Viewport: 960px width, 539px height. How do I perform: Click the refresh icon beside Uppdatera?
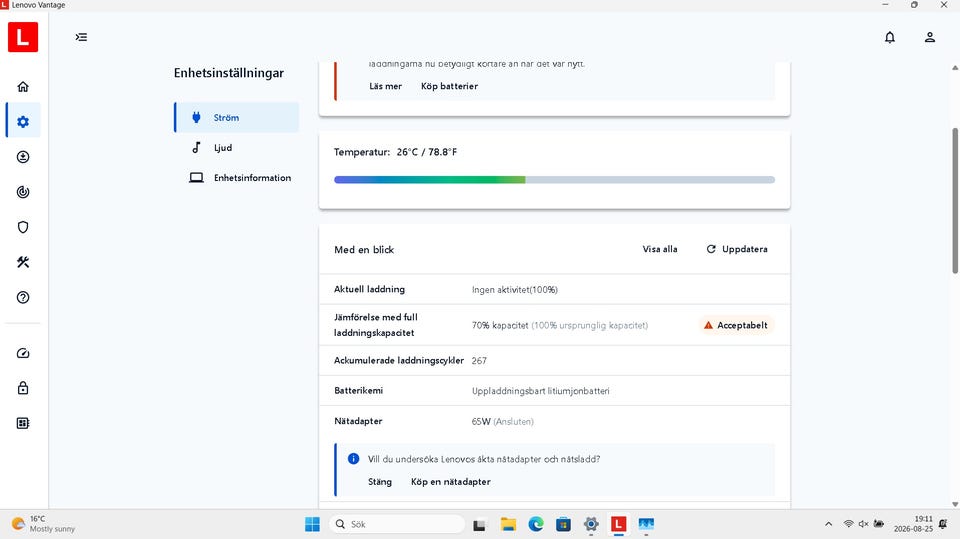tap(711, 249)
